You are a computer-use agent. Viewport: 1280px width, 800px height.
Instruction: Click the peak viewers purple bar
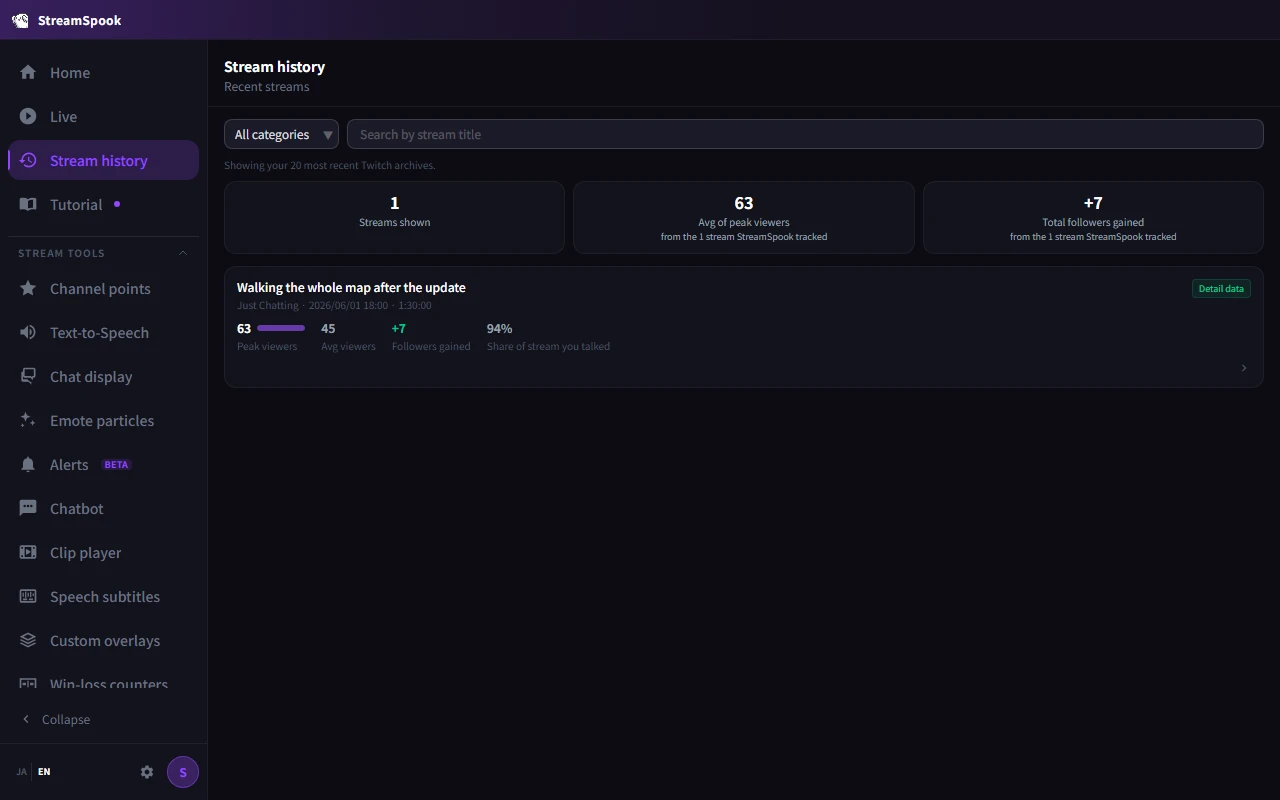pos(281,328)
